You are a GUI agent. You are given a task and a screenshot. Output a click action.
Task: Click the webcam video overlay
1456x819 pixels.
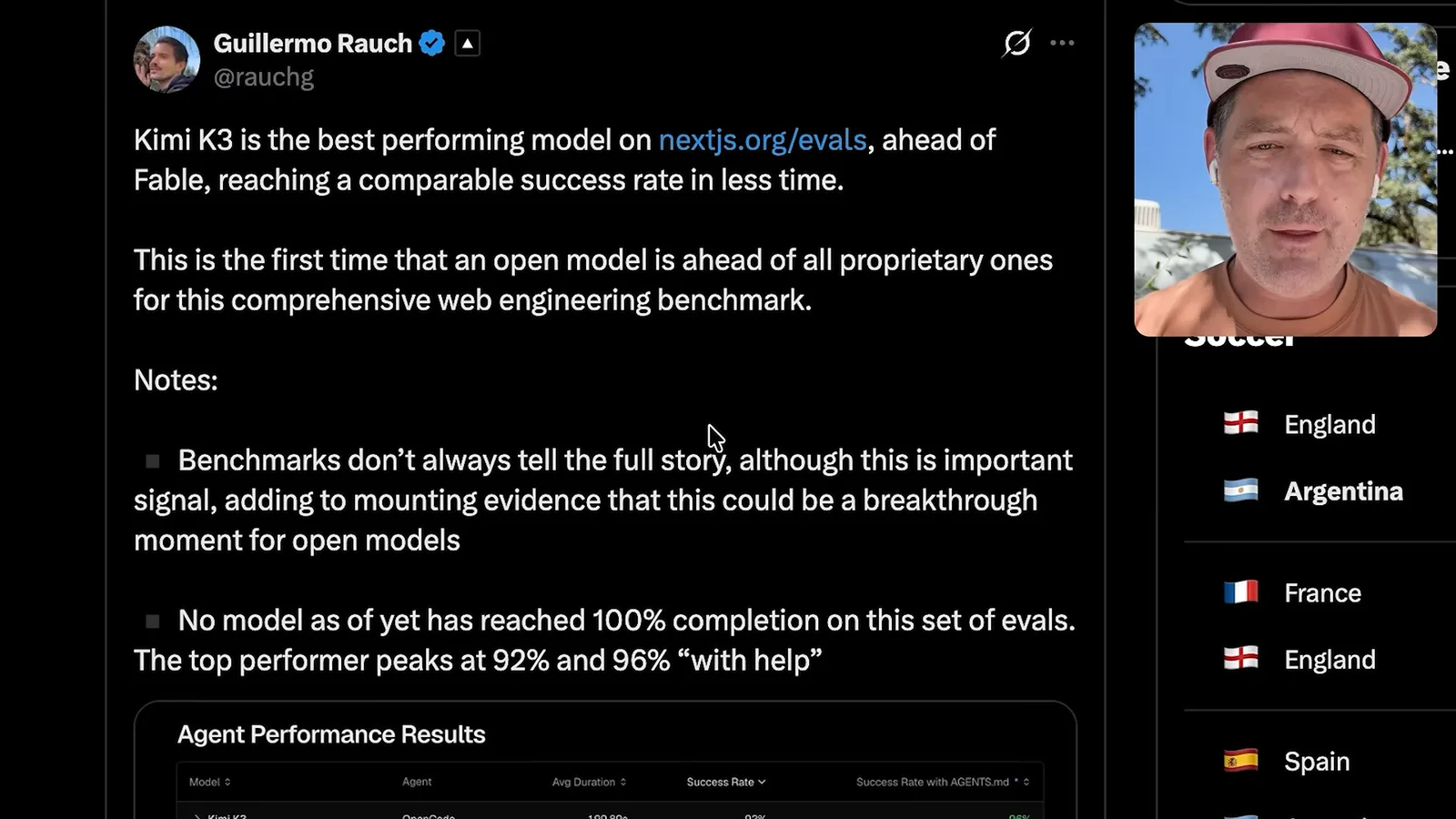pos(1285,179)
